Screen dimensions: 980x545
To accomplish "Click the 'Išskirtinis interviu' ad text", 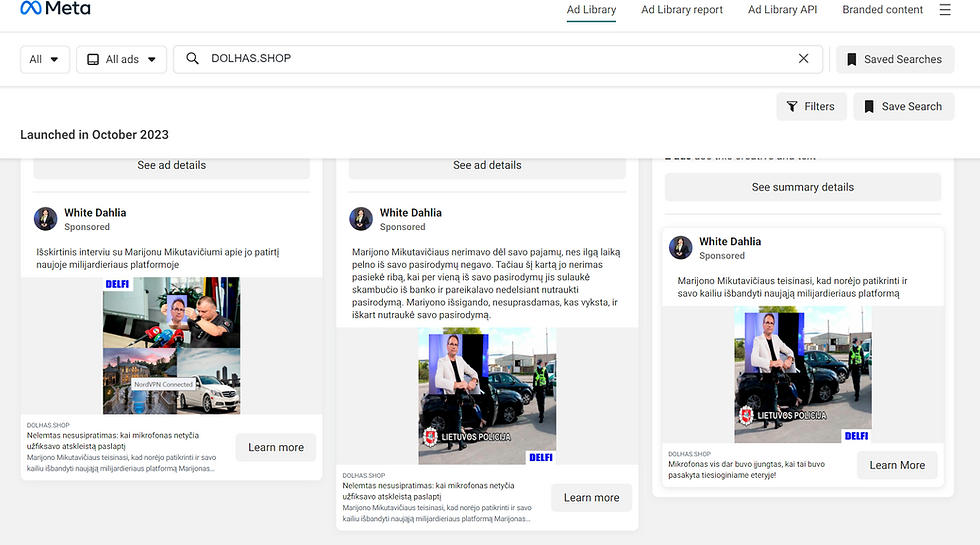I will point(158,258).
